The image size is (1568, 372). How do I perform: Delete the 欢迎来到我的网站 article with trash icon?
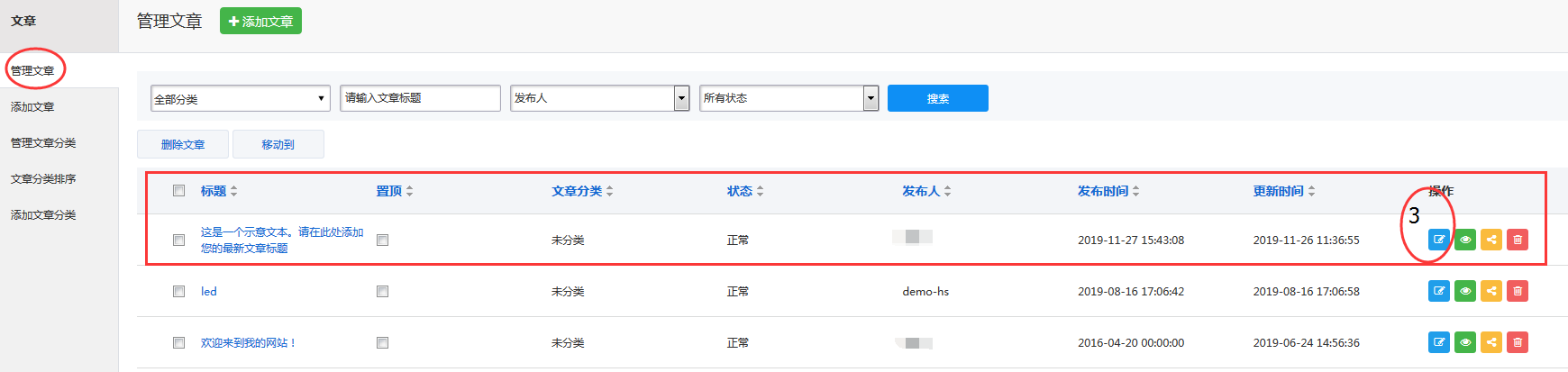coord(1518,342)
